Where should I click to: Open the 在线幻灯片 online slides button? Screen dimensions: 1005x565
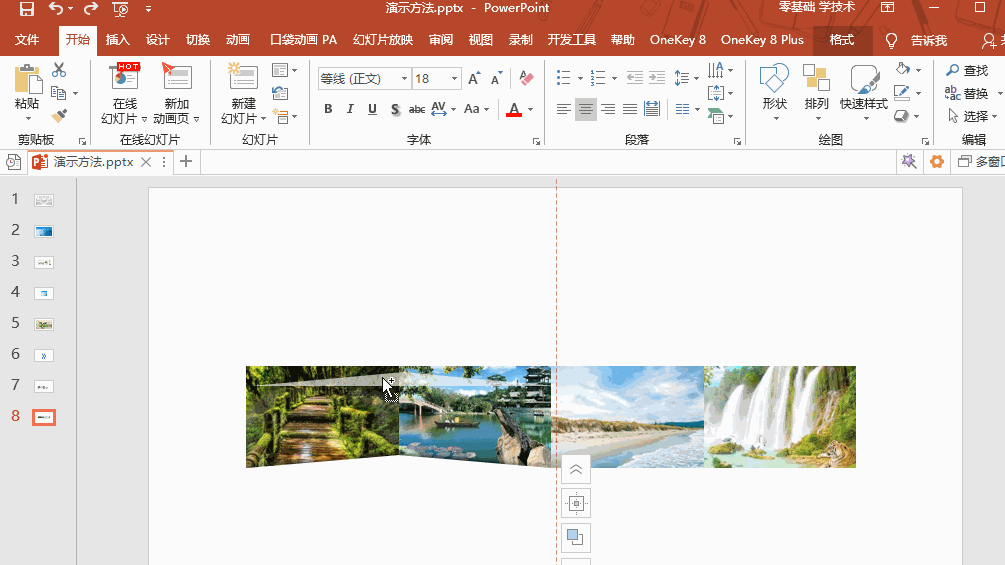(124, 94)
